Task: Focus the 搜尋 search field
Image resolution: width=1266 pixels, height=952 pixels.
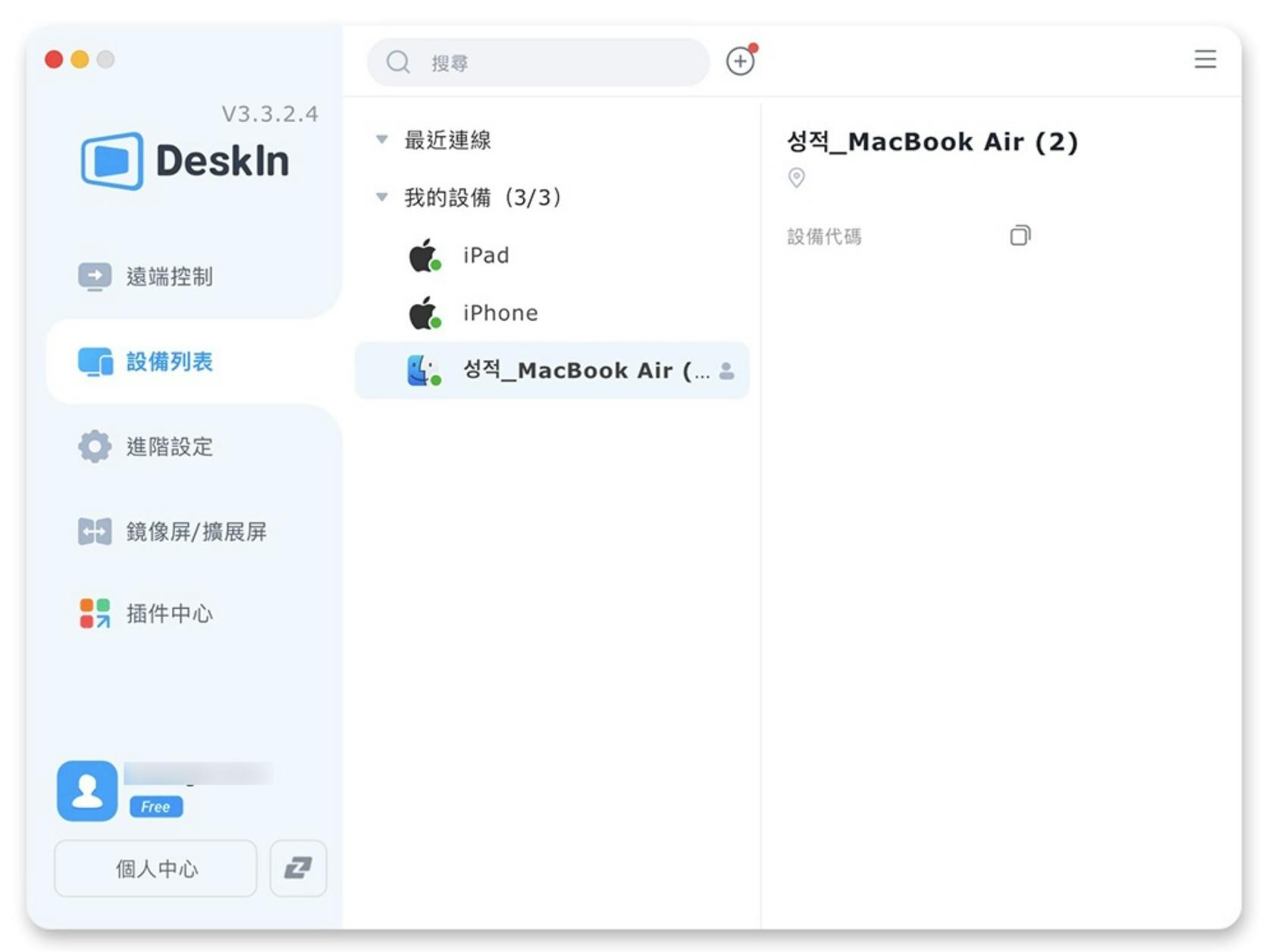Action: (x=538, y=62)
